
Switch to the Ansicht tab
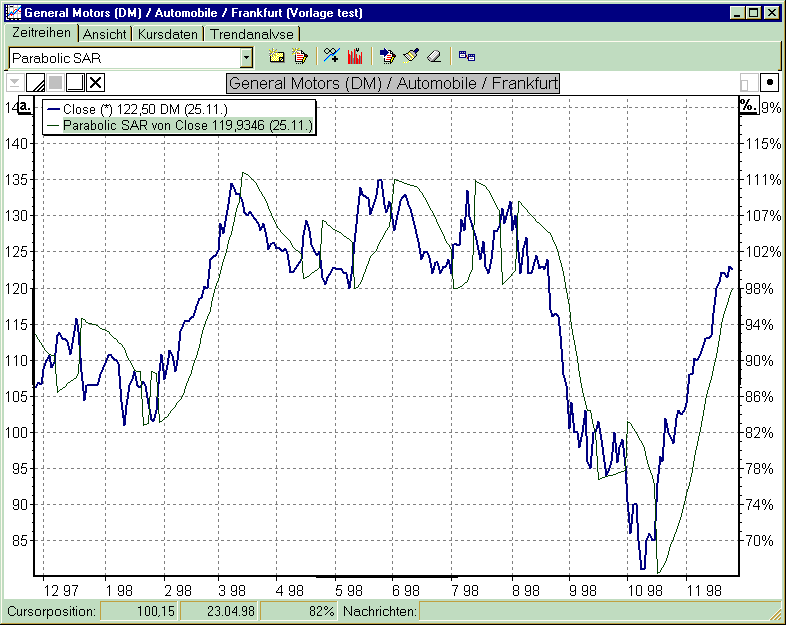105,34
